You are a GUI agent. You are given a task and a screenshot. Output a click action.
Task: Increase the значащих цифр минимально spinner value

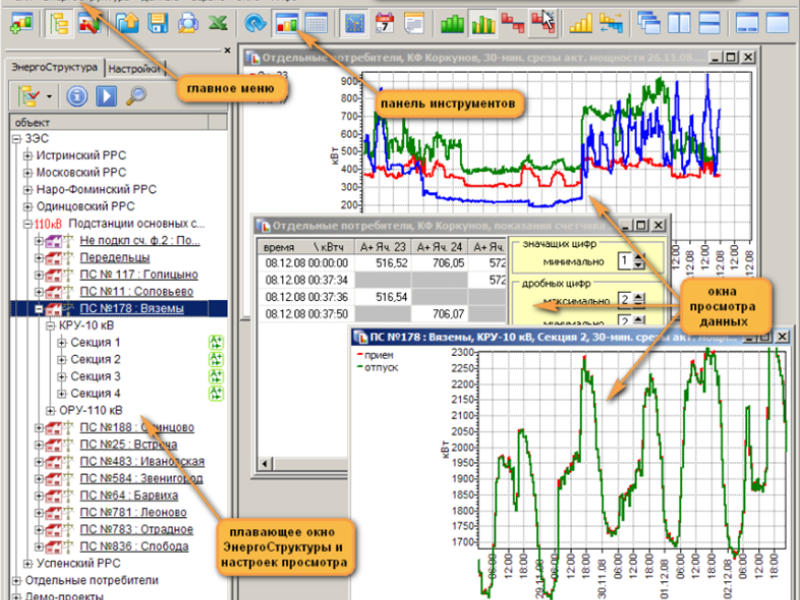[x=639, y=257]
